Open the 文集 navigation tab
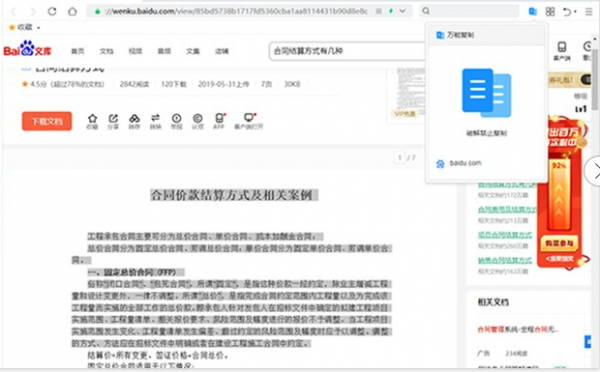Viewport: 600px width, 372px height. tap(193, 51)
